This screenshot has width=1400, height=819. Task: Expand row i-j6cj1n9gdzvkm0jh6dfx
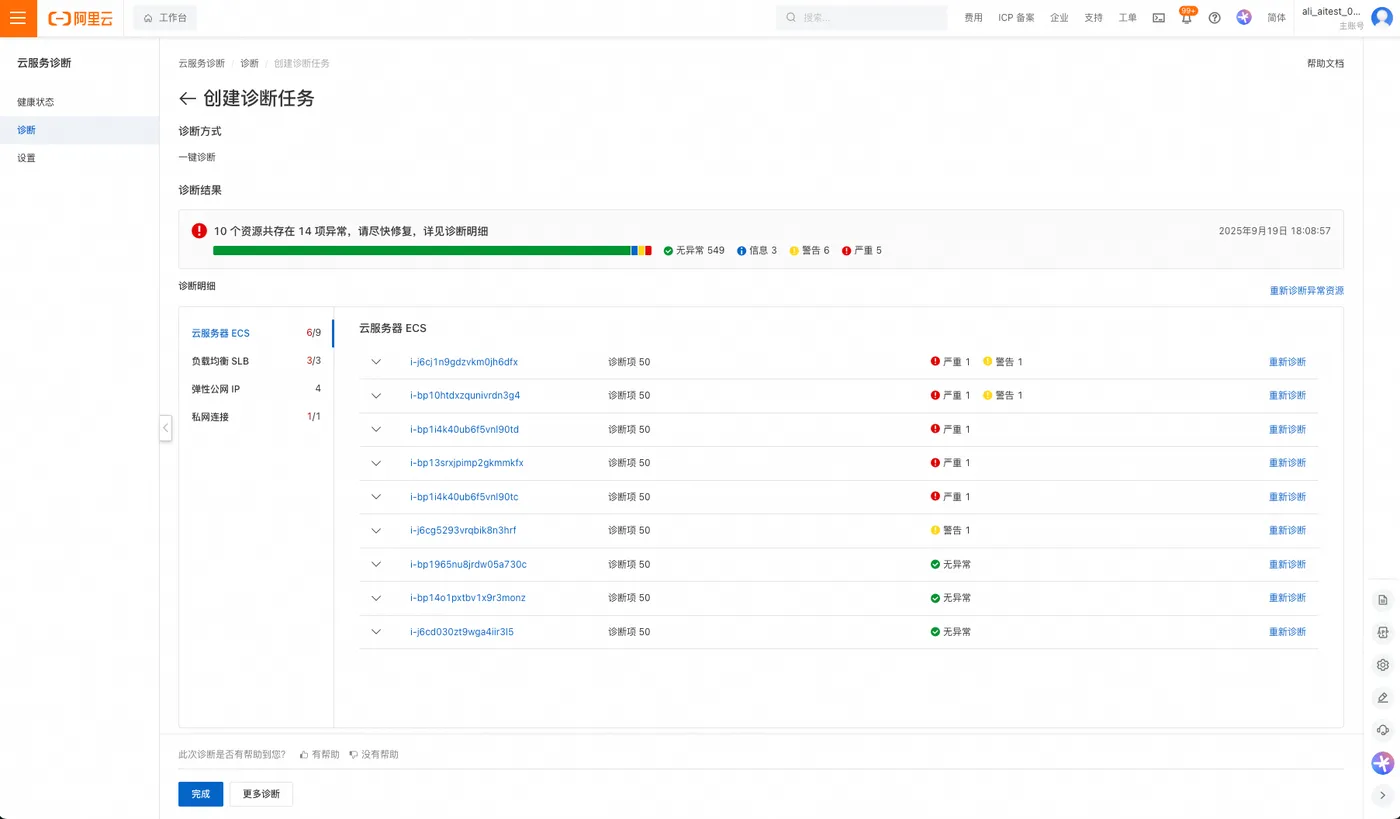376,362
